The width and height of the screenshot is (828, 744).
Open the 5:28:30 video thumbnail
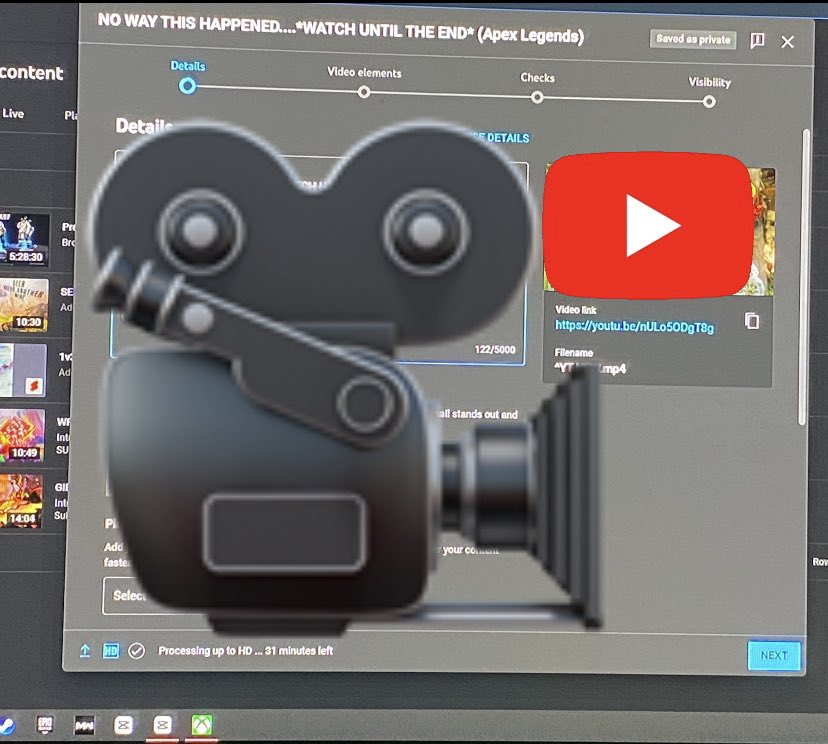(24, 239)
